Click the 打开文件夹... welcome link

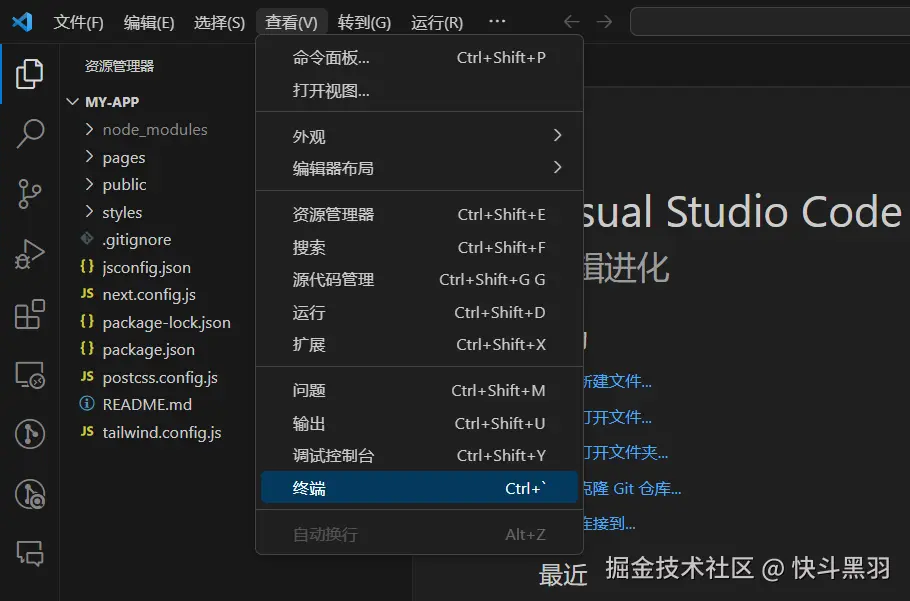pyautogui.click(x=624, y=452)
